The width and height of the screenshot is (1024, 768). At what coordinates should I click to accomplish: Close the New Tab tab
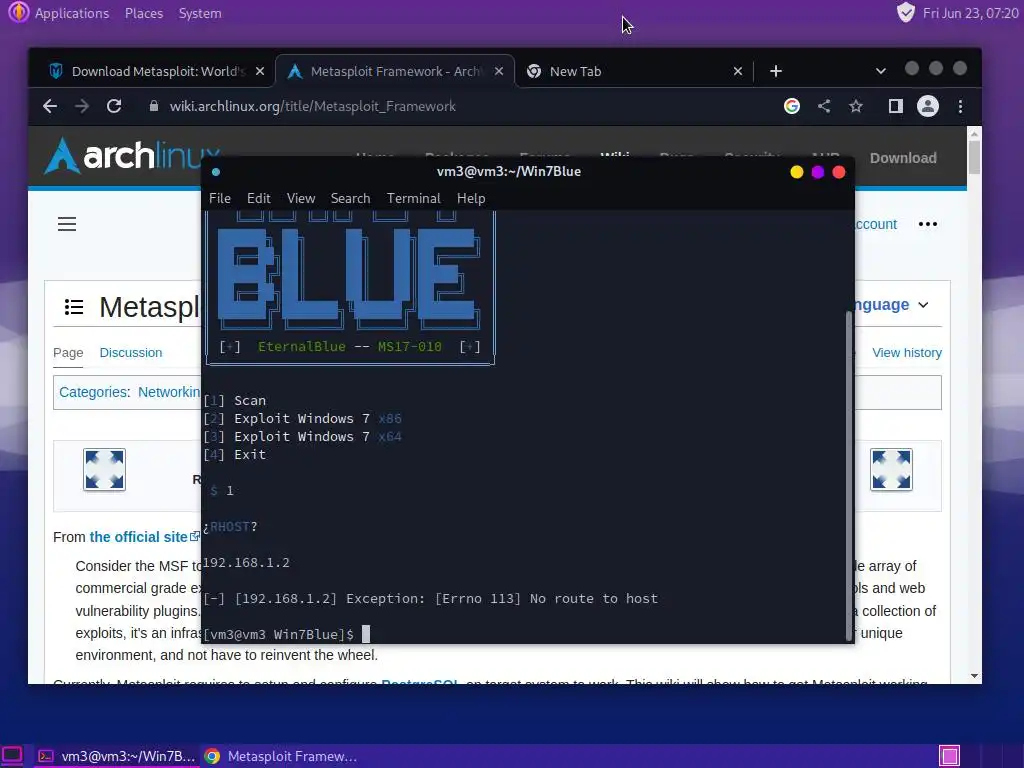[737, 71]
